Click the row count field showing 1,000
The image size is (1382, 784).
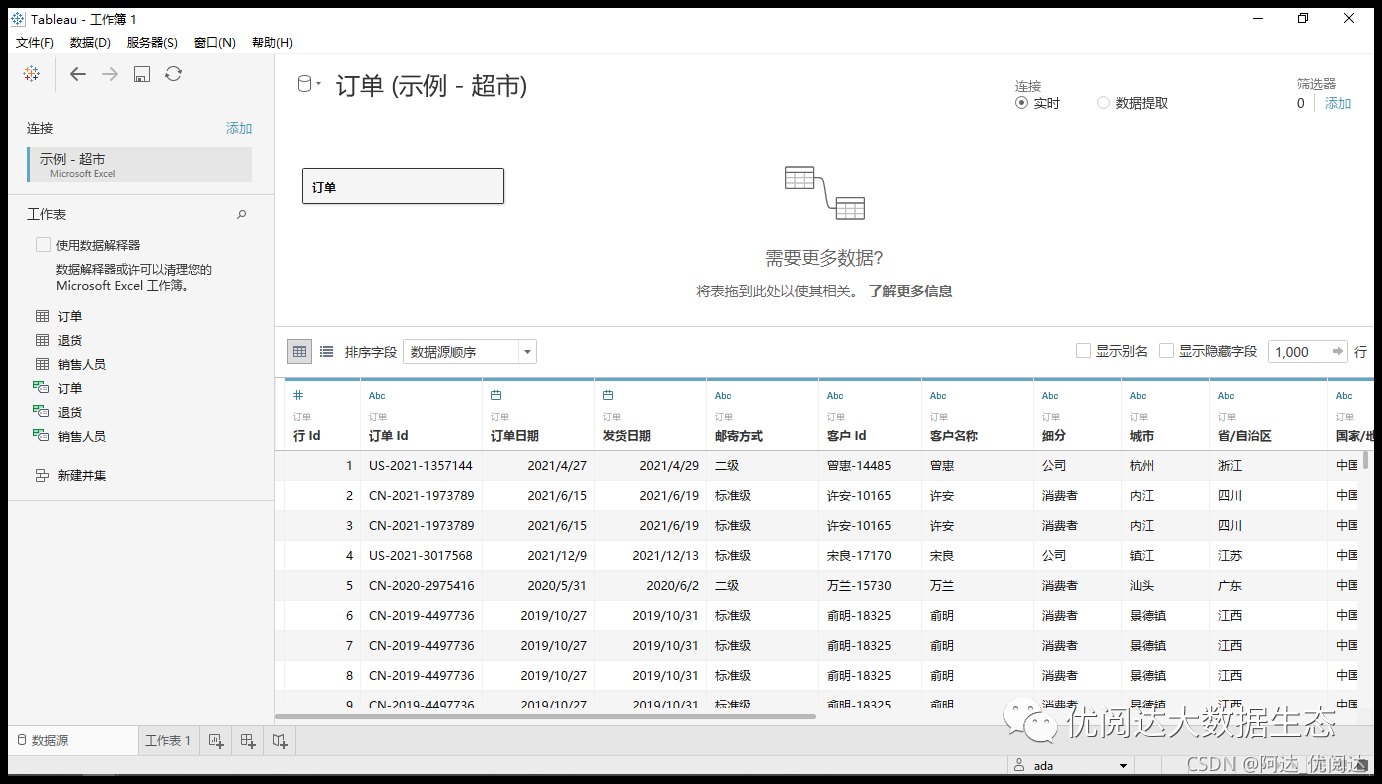pyautogui.click(x=1300, y=351)
